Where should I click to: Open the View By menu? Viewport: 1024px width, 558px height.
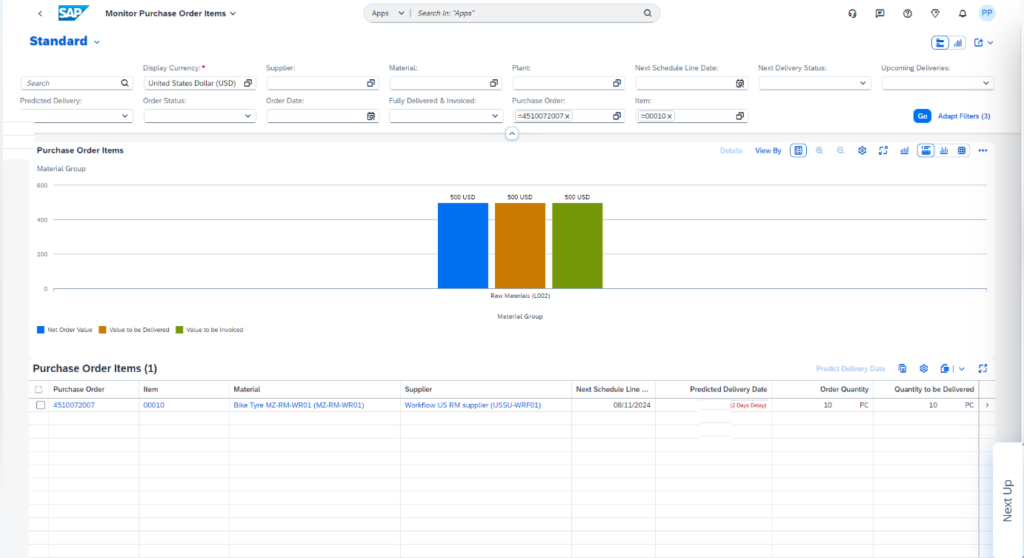click(768, 151)
